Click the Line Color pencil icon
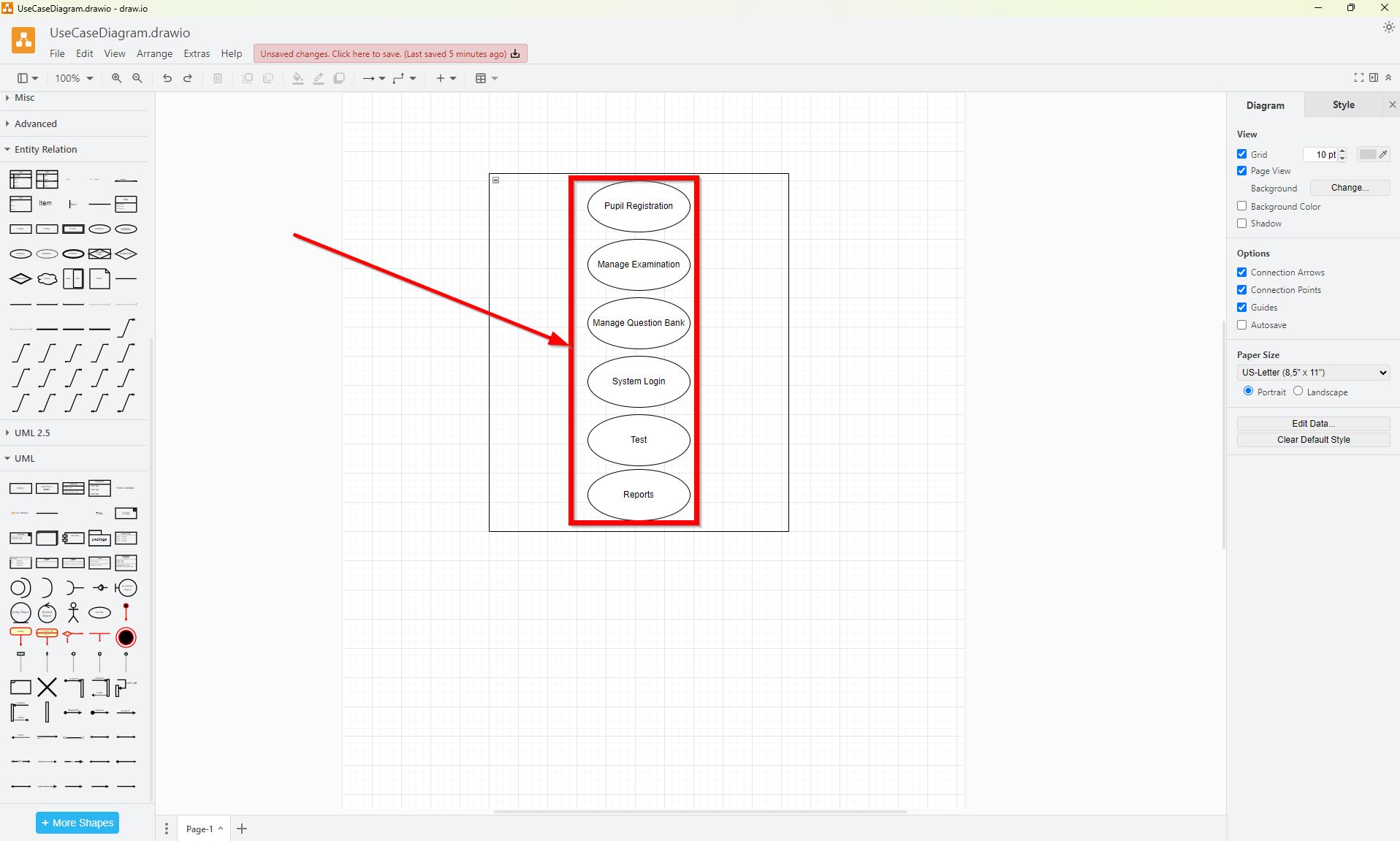The image size is (1400, 841). pos(318,78)
